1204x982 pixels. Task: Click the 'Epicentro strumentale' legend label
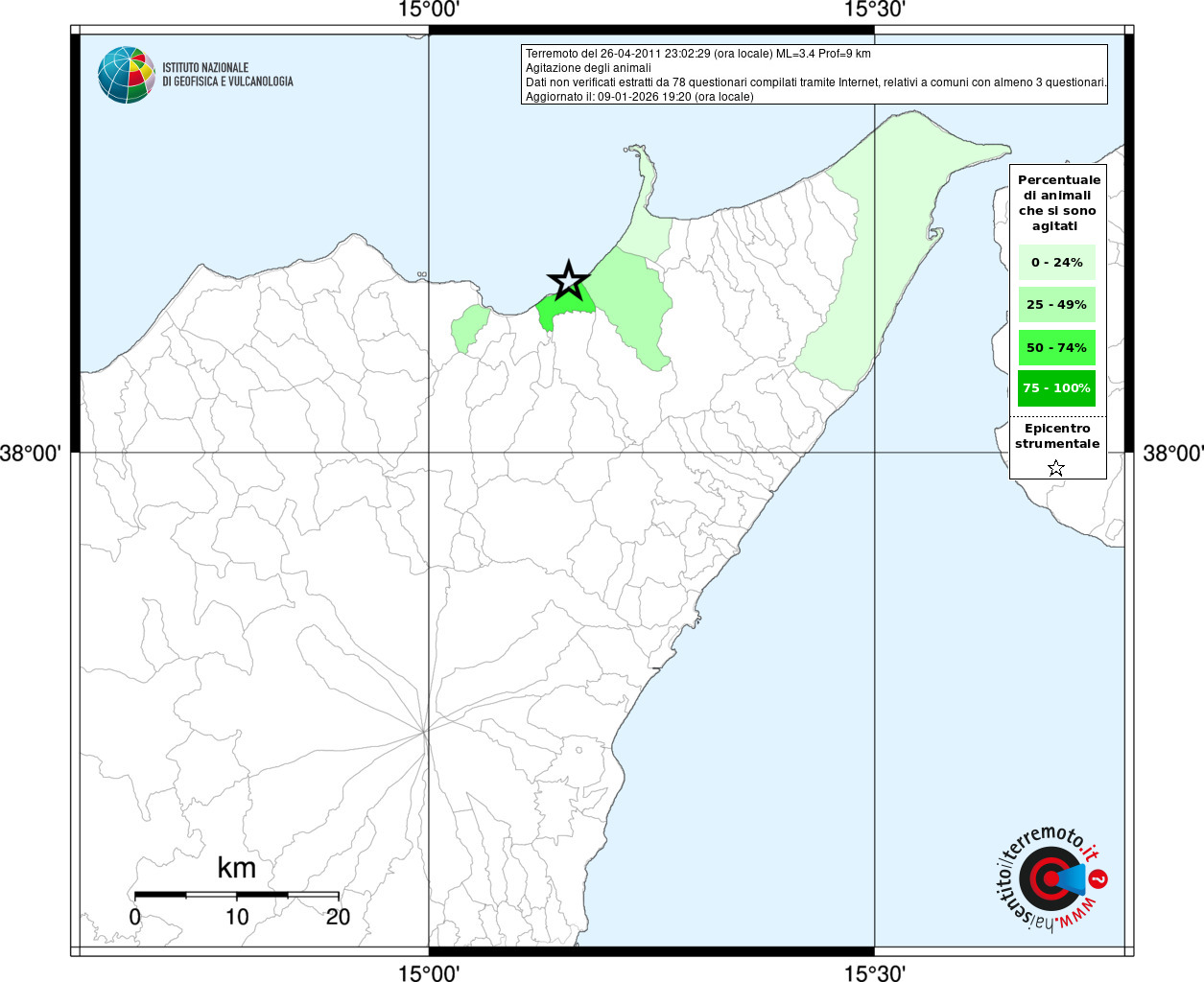point(1057,436)
